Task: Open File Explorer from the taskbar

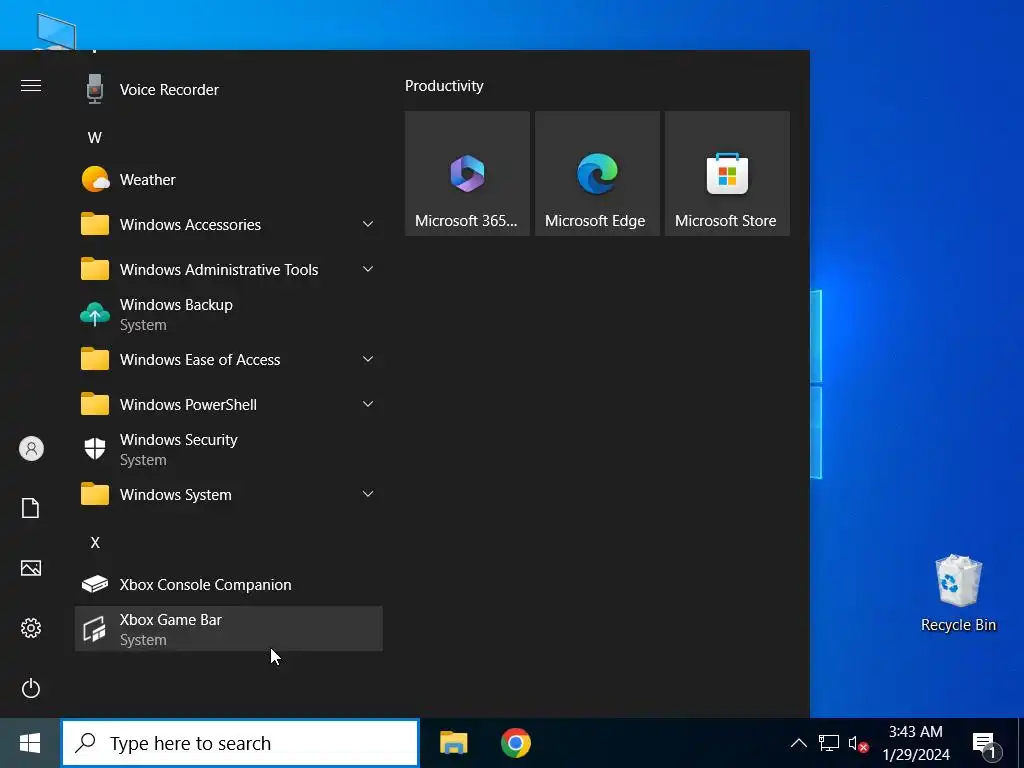Action: 453,743
